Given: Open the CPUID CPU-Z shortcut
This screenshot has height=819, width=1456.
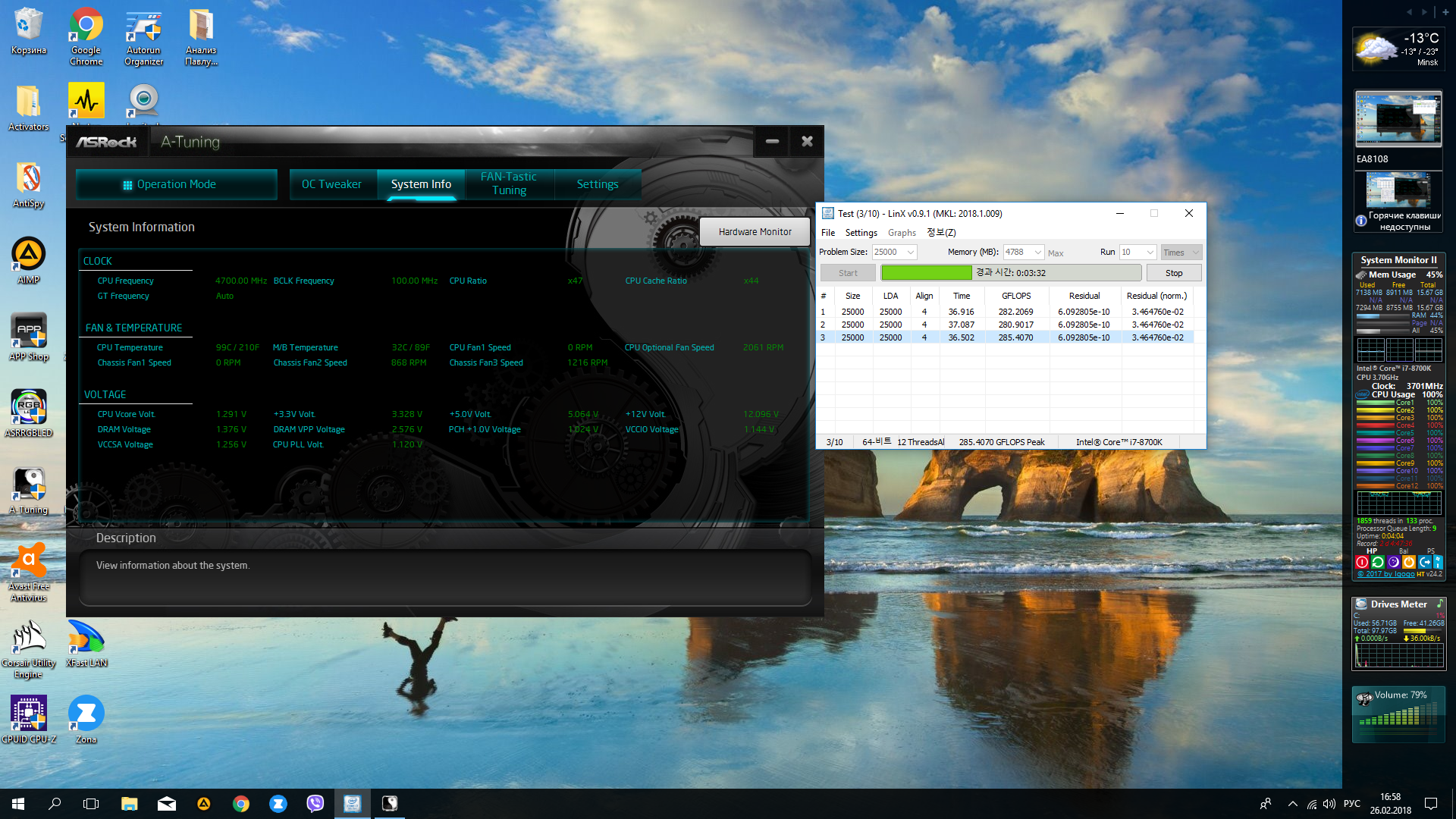Looking at the screenshot, I should 28,714.
